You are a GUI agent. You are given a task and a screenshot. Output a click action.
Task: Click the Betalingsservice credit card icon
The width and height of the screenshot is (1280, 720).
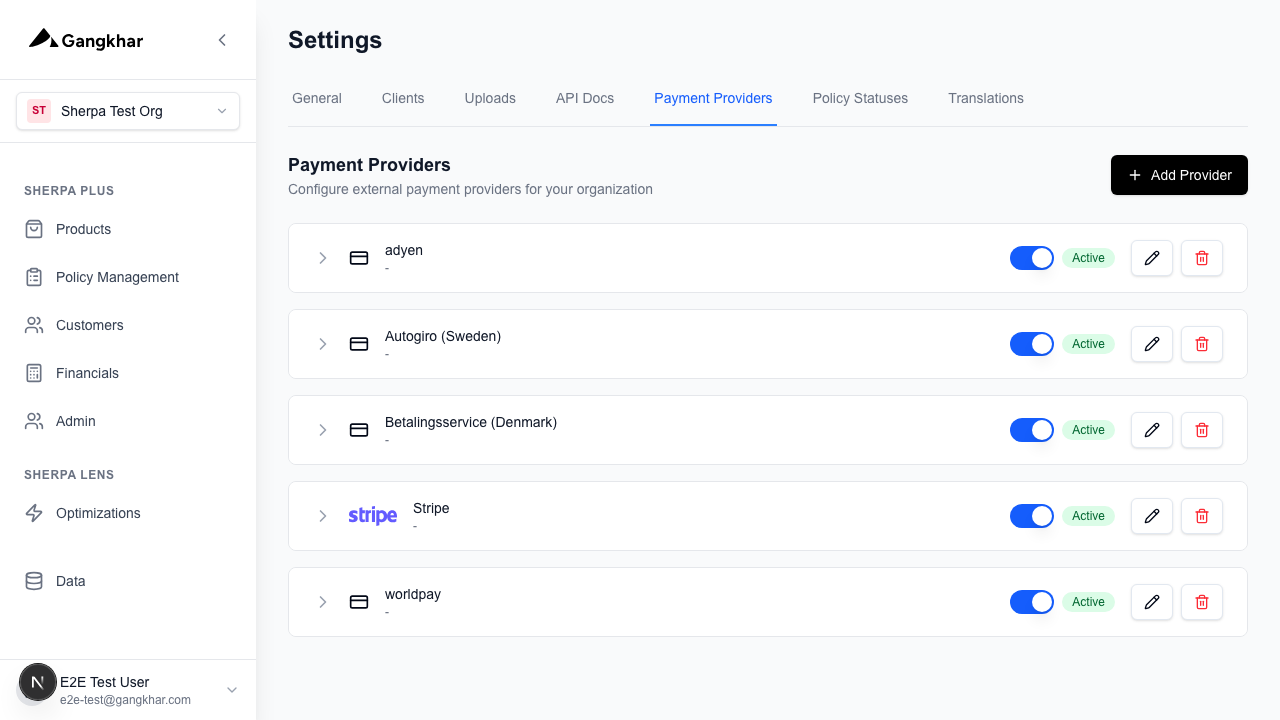coord(359,430)
